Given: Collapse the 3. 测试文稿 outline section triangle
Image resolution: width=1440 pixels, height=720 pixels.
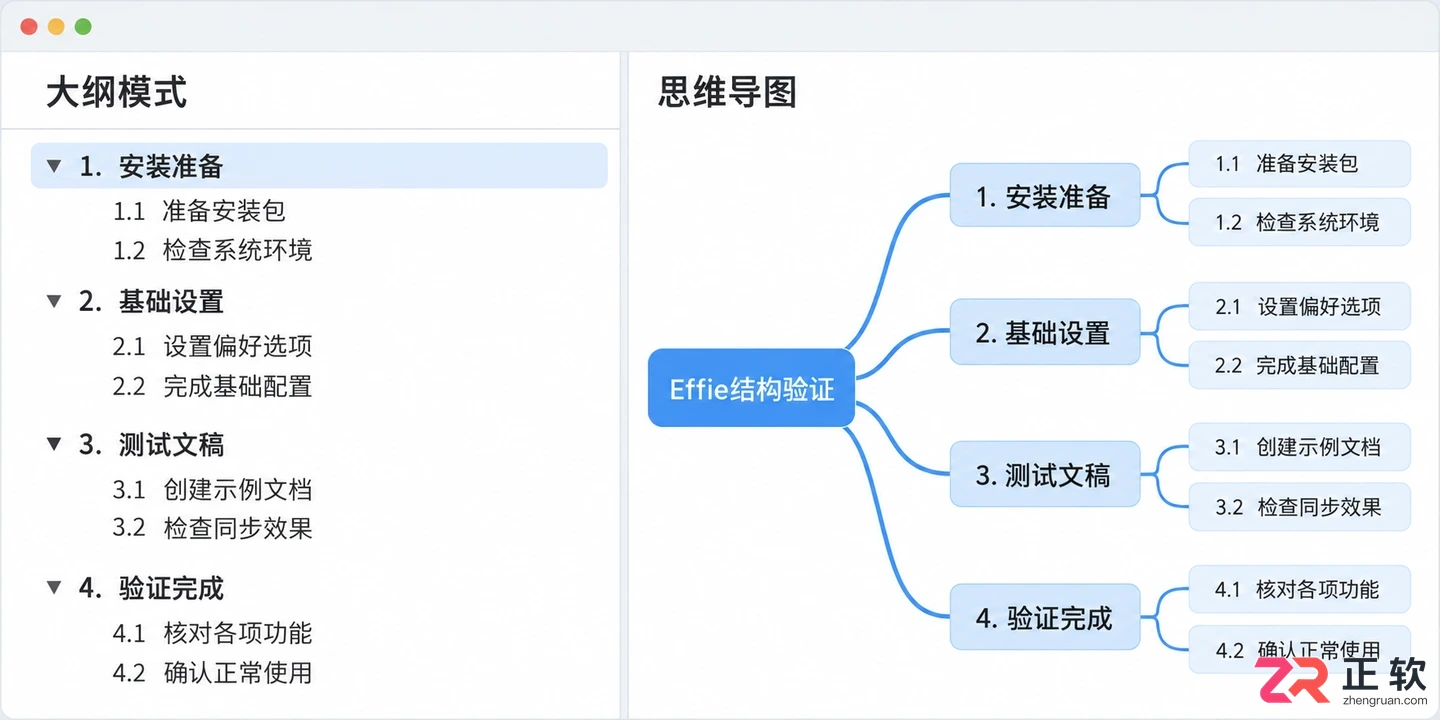Looking at the screenshot, I should tap(54, 444).
